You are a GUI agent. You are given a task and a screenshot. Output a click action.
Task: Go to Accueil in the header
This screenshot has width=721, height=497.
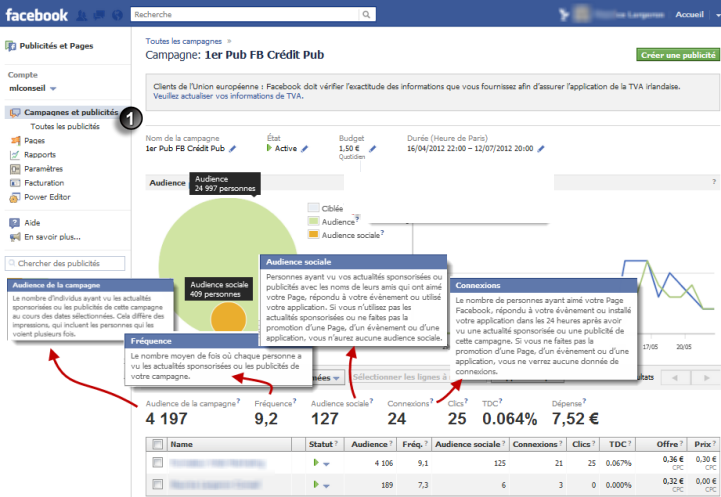click(x=689, y=15)
